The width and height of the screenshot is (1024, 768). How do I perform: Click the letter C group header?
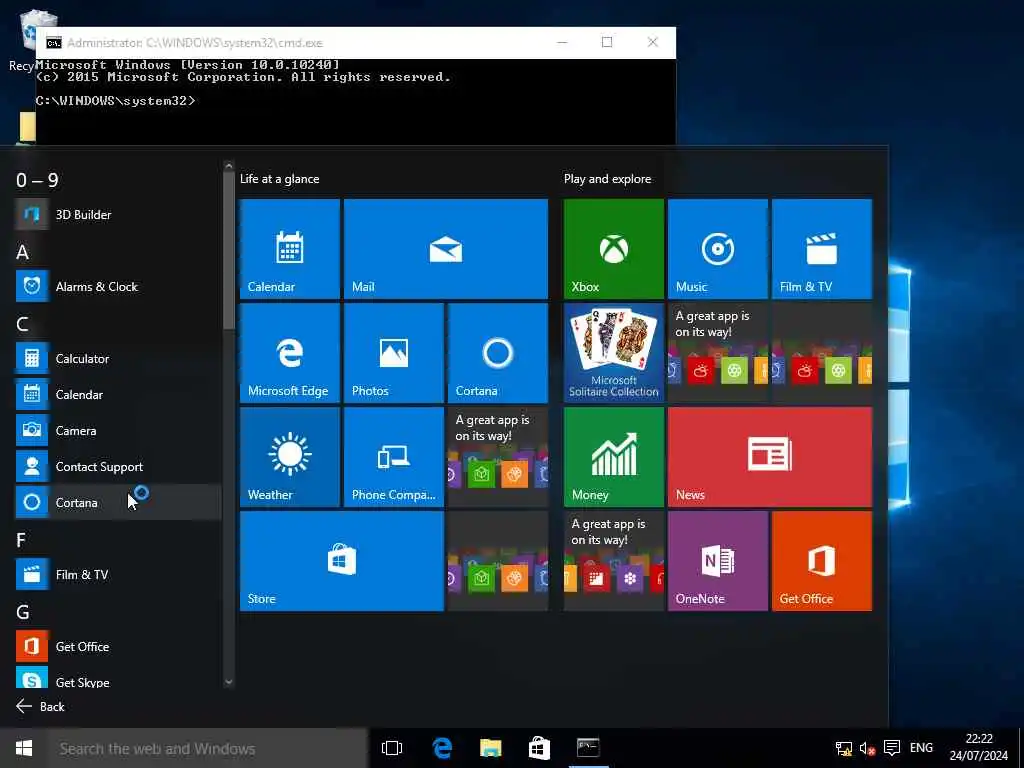22,324
